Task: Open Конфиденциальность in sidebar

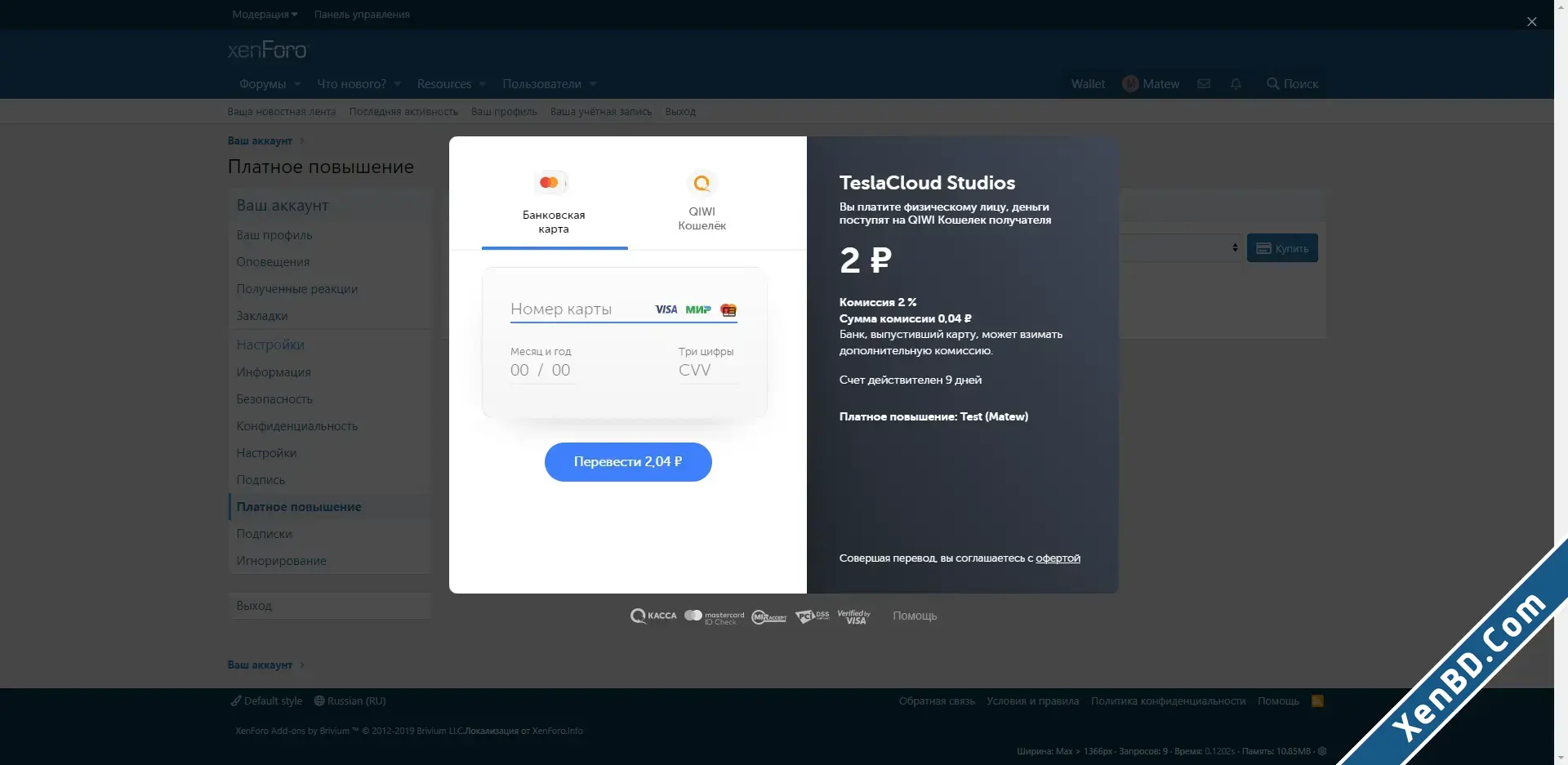Action: tap(330, 426)
